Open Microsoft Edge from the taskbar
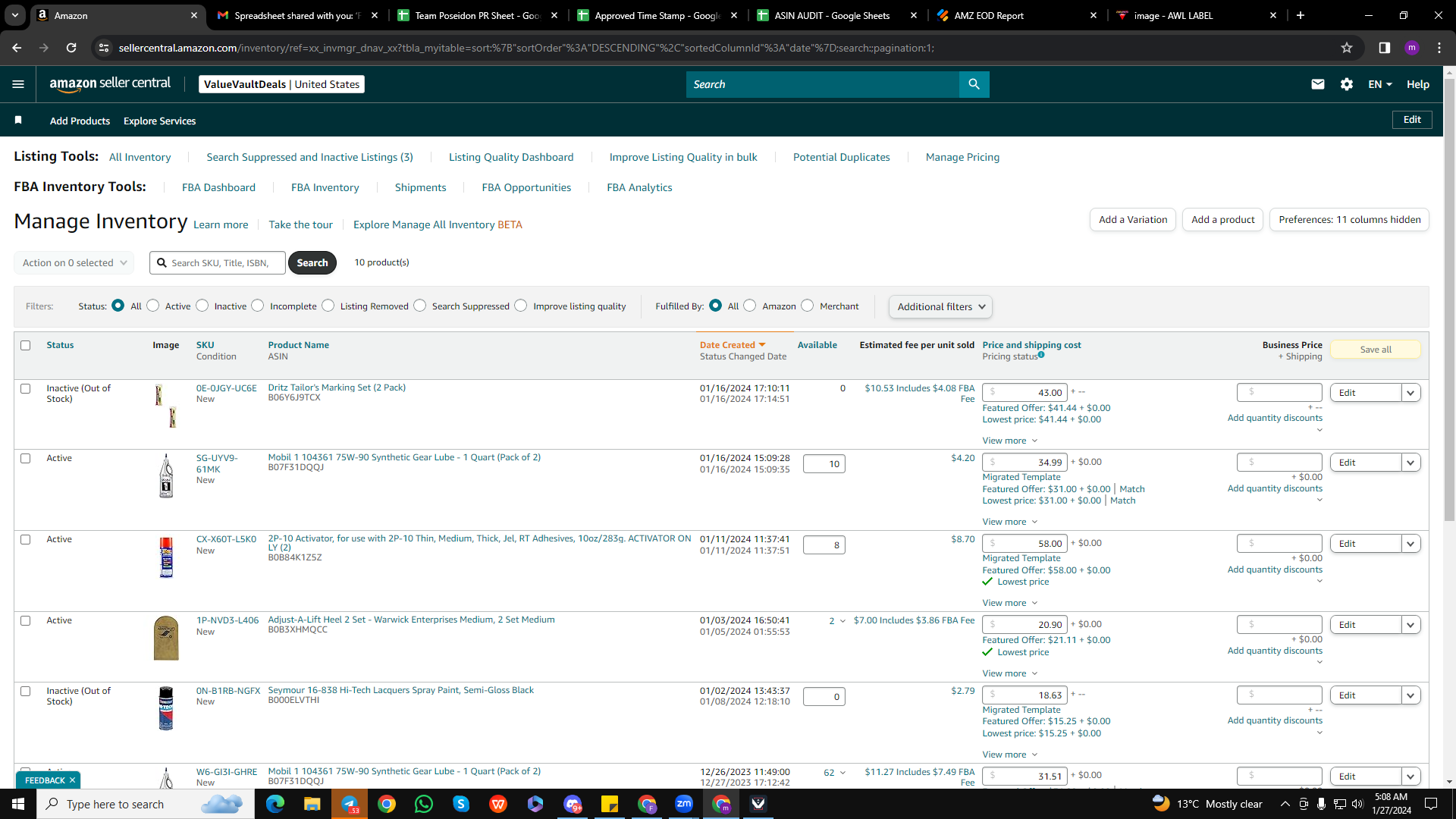Screen dimensions: 1456x819 275,804
